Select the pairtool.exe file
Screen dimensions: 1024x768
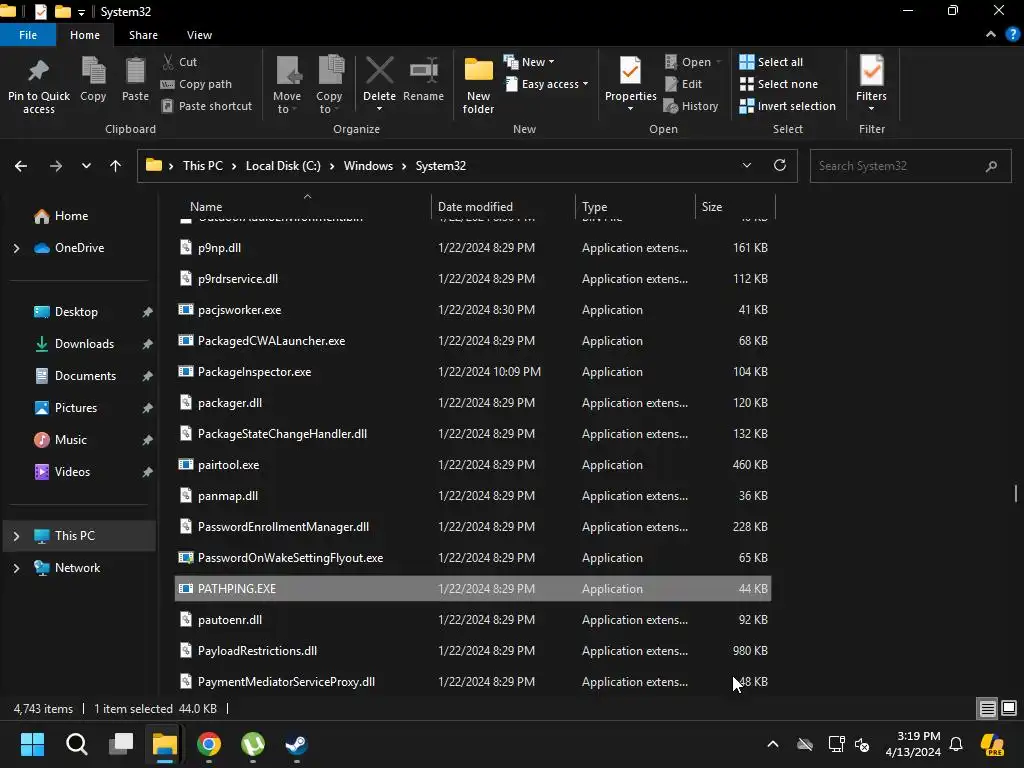473,465
